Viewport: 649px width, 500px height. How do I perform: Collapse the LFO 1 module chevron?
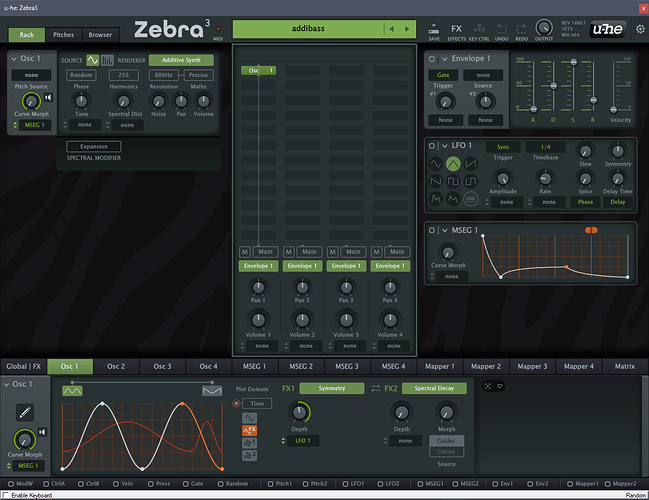point(445,146)
